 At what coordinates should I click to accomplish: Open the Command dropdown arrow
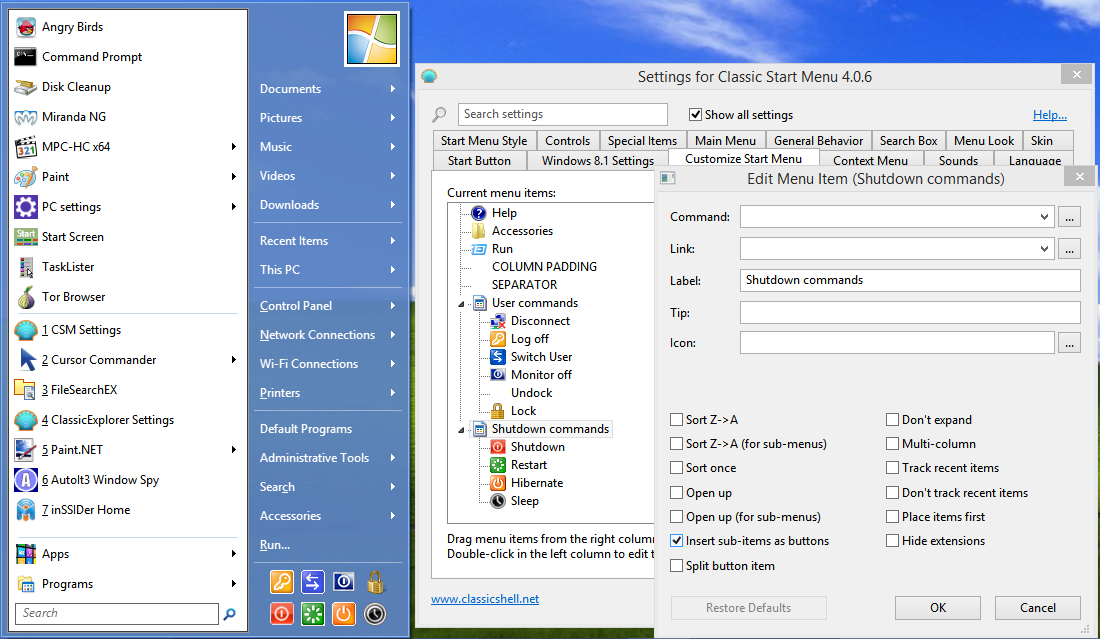click(x=1044, y=217)
